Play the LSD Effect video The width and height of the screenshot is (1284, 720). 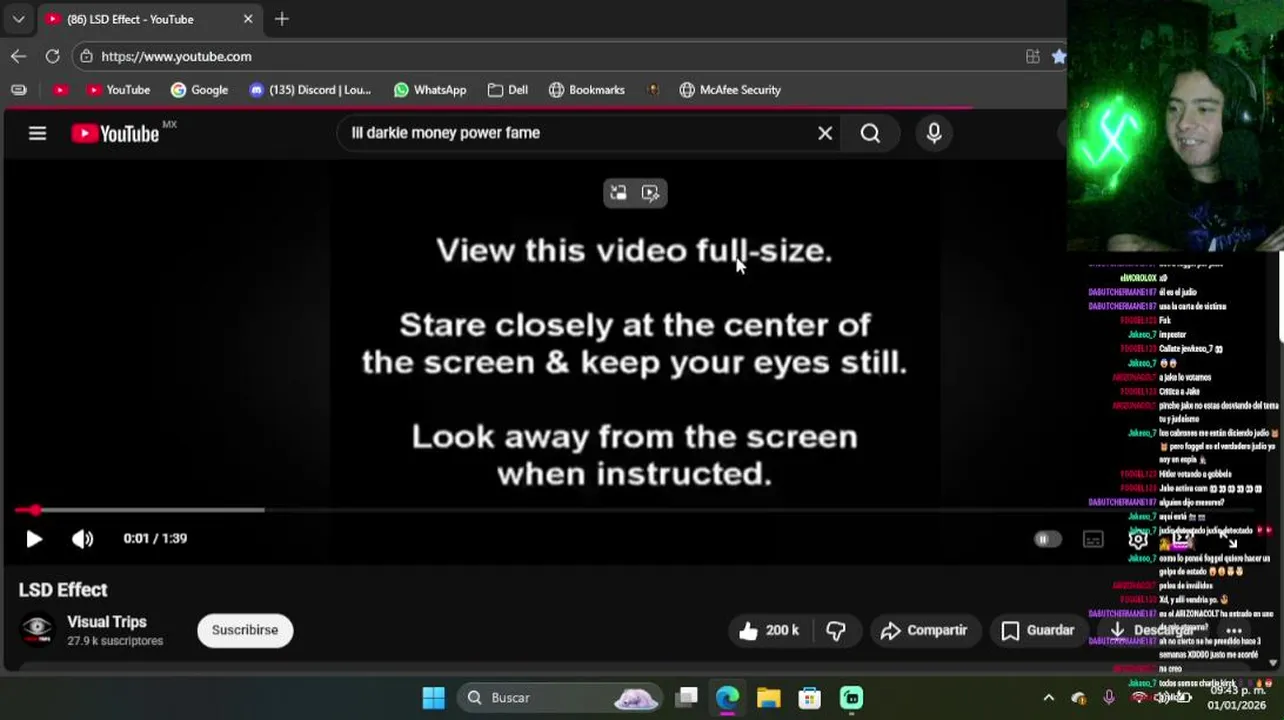click(x=34, y=539)
